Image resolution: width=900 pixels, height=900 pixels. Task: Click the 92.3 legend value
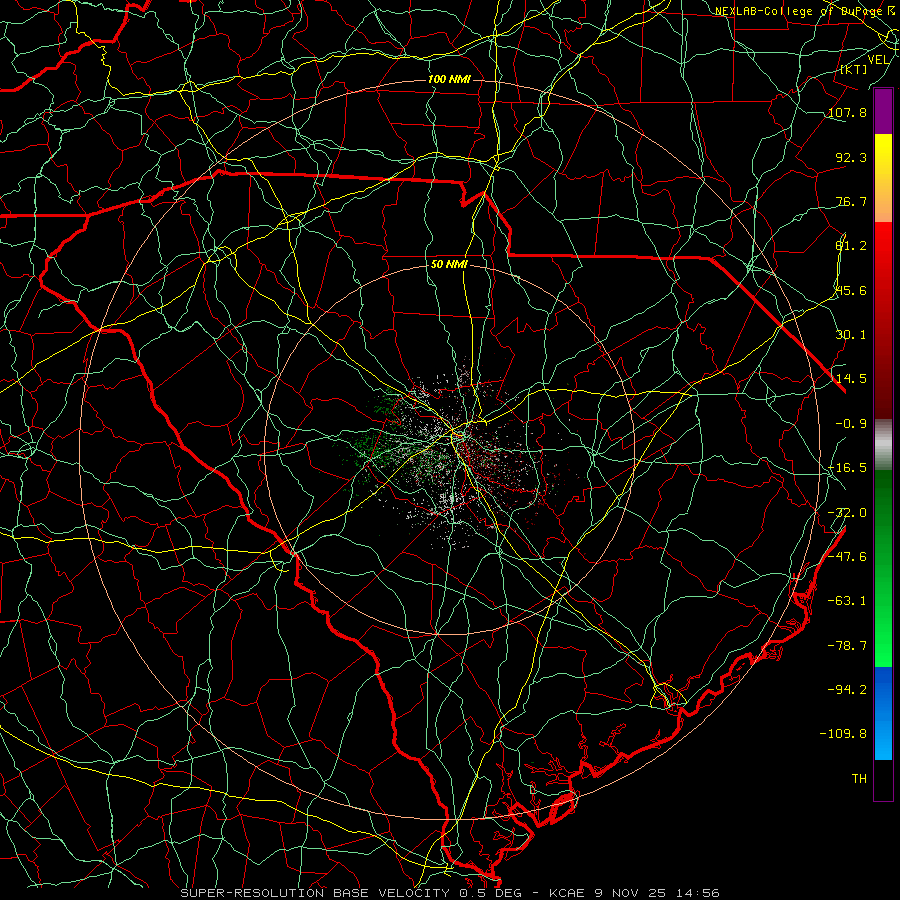[851, 157]
